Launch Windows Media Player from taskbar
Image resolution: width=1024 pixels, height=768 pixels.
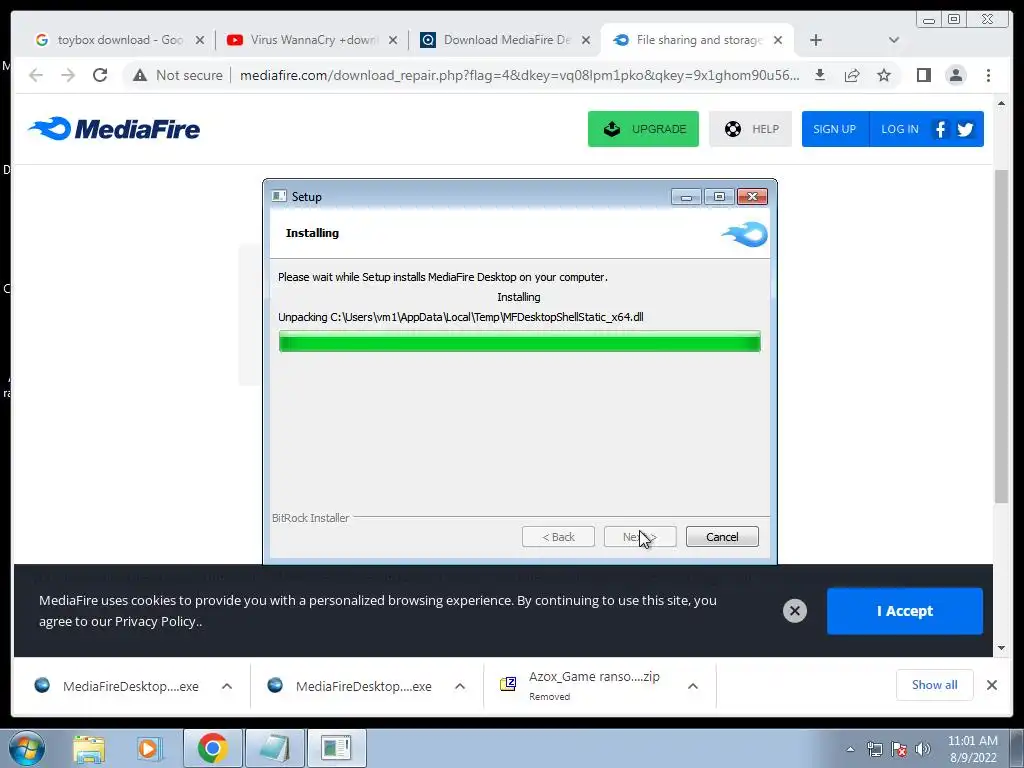[x=148, y=748]
